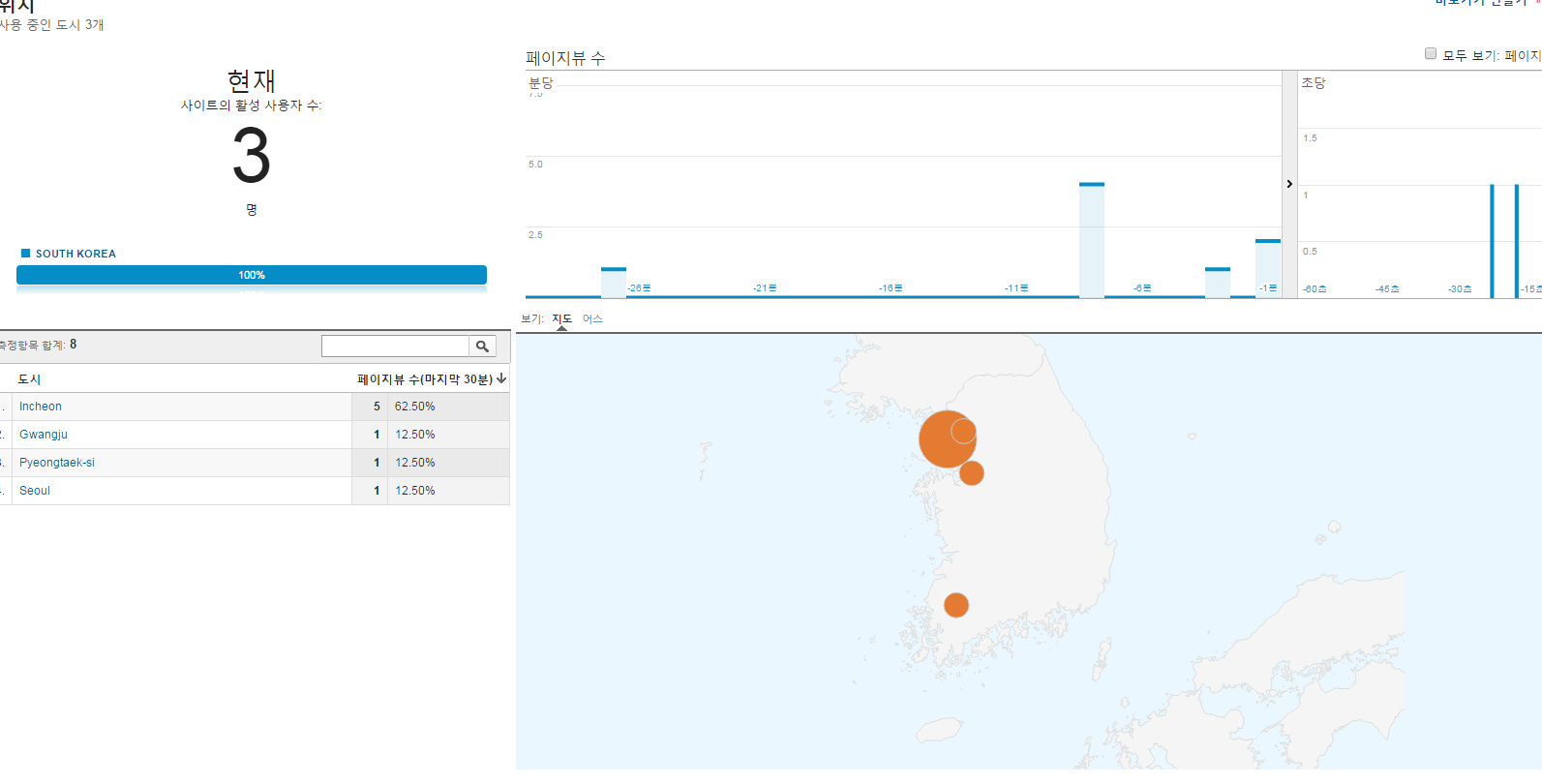
Task: Click the sort arrow on the pageviews column
Action: pos(501,379)
